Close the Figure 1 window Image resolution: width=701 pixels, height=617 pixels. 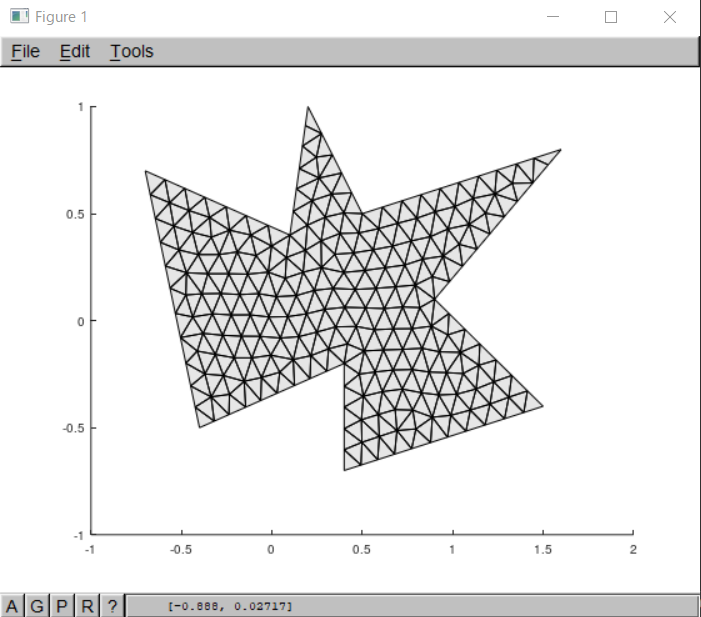[x=670, y=17]
